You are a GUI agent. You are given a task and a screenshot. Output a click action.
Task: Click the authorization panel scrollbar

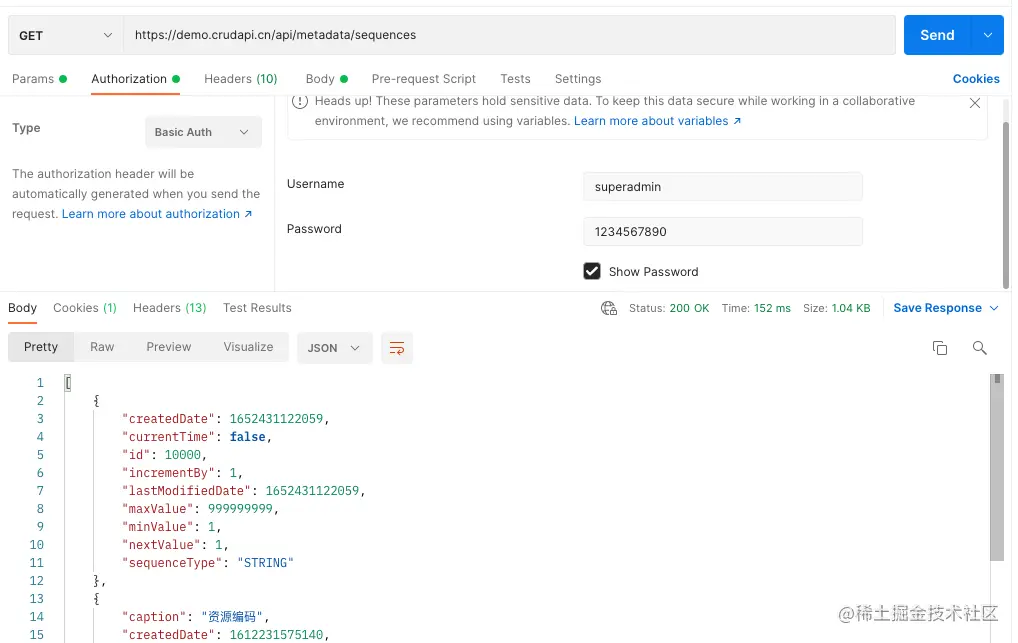(x=1006, y=205)
